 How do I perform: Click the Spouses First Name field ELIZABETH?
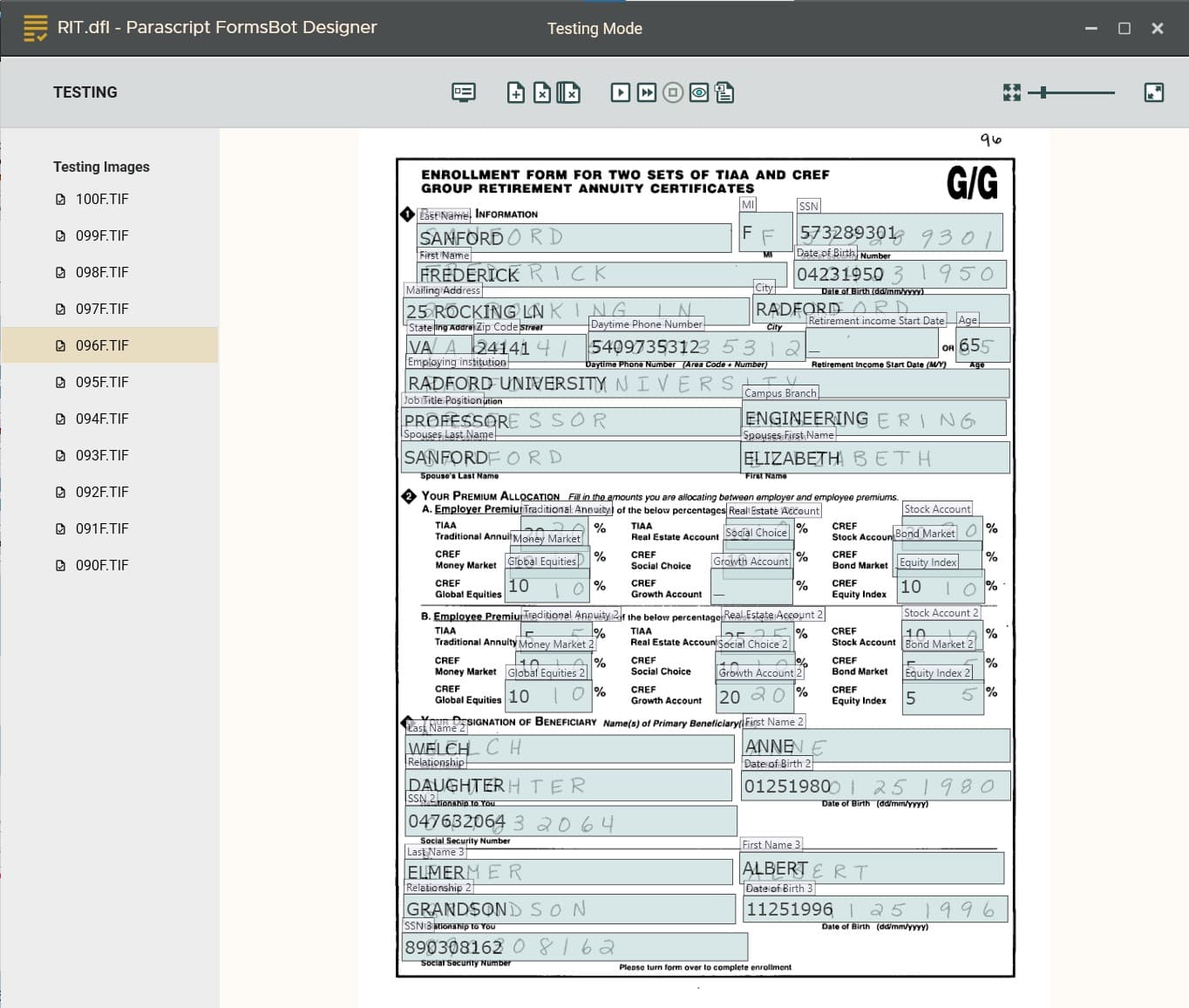[875, 458]
